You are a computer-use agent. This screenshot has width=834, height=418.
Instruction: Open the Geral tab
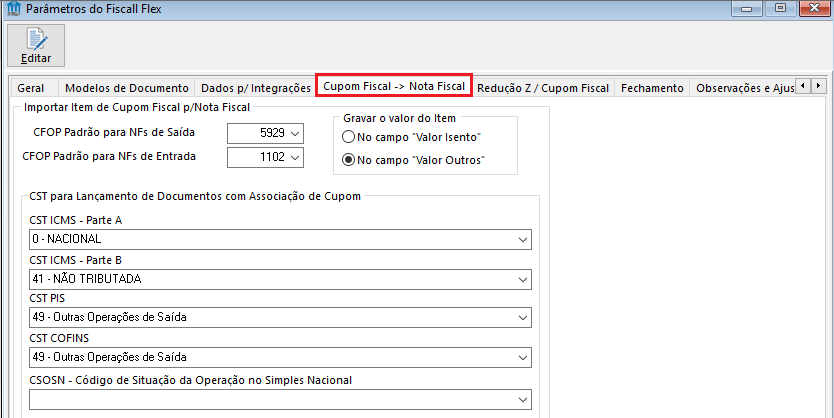tap(31, 88)
